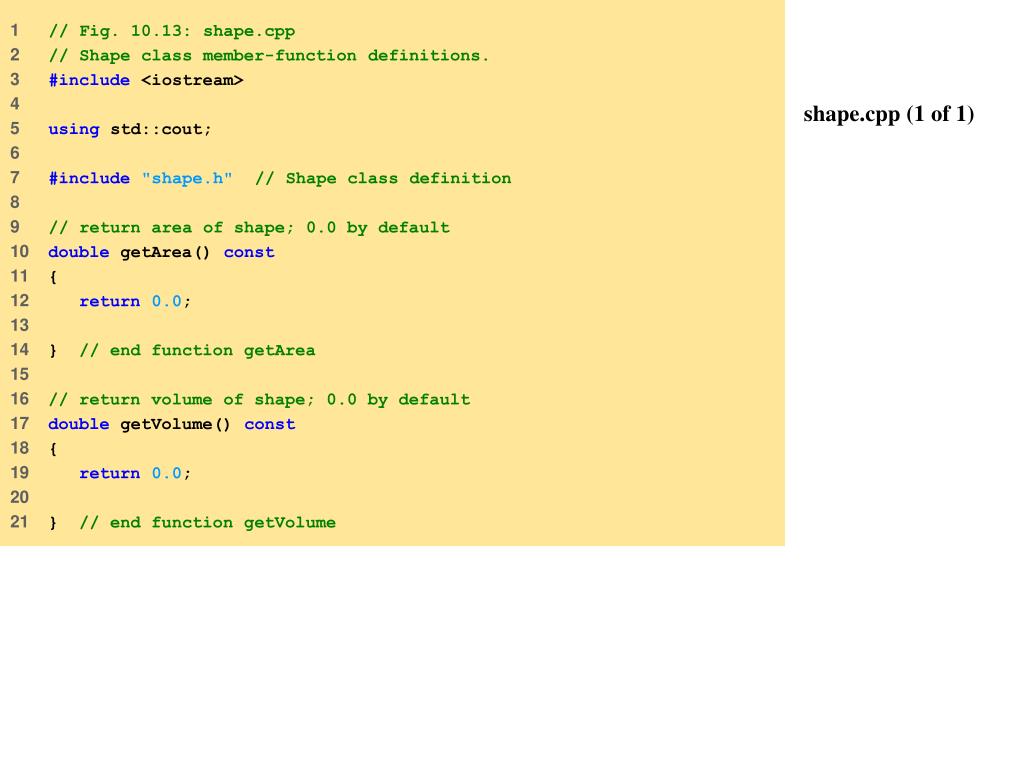Image resolution: width=1024 pixels, height=768 pixels.
Task: Click comment "// Fig. 10.13: shape.cpp"
Action: (x=172, y=31)
